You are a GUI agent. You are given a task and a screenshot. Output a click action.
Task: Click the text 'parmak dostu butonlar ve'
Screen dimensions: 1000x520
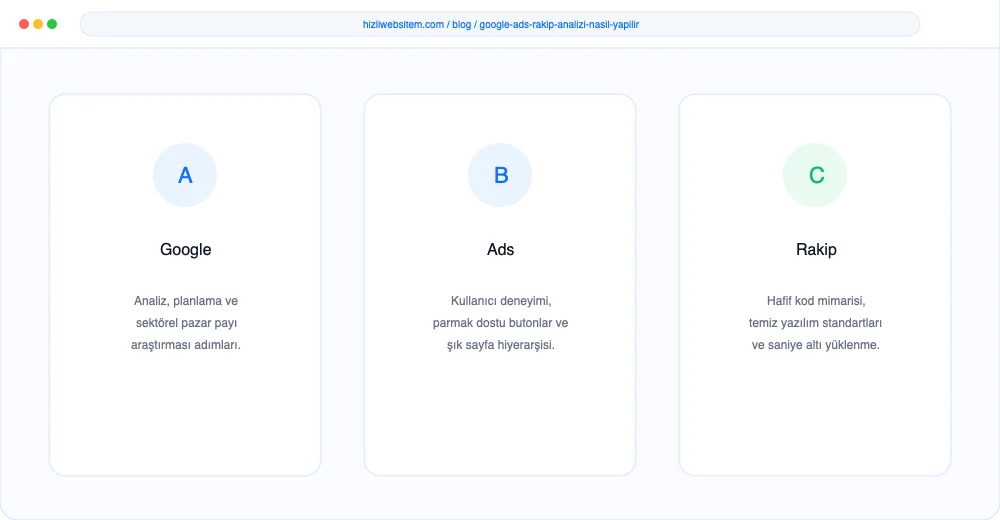coord(500,323)
